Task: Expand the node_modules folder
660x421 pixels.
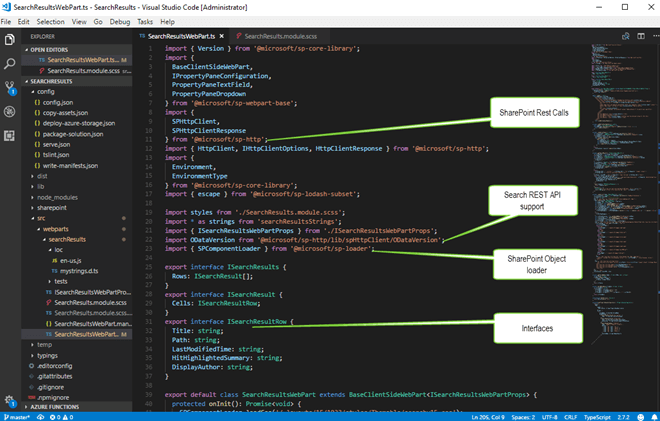Action: pyautogui.click(x=55, y=197)
